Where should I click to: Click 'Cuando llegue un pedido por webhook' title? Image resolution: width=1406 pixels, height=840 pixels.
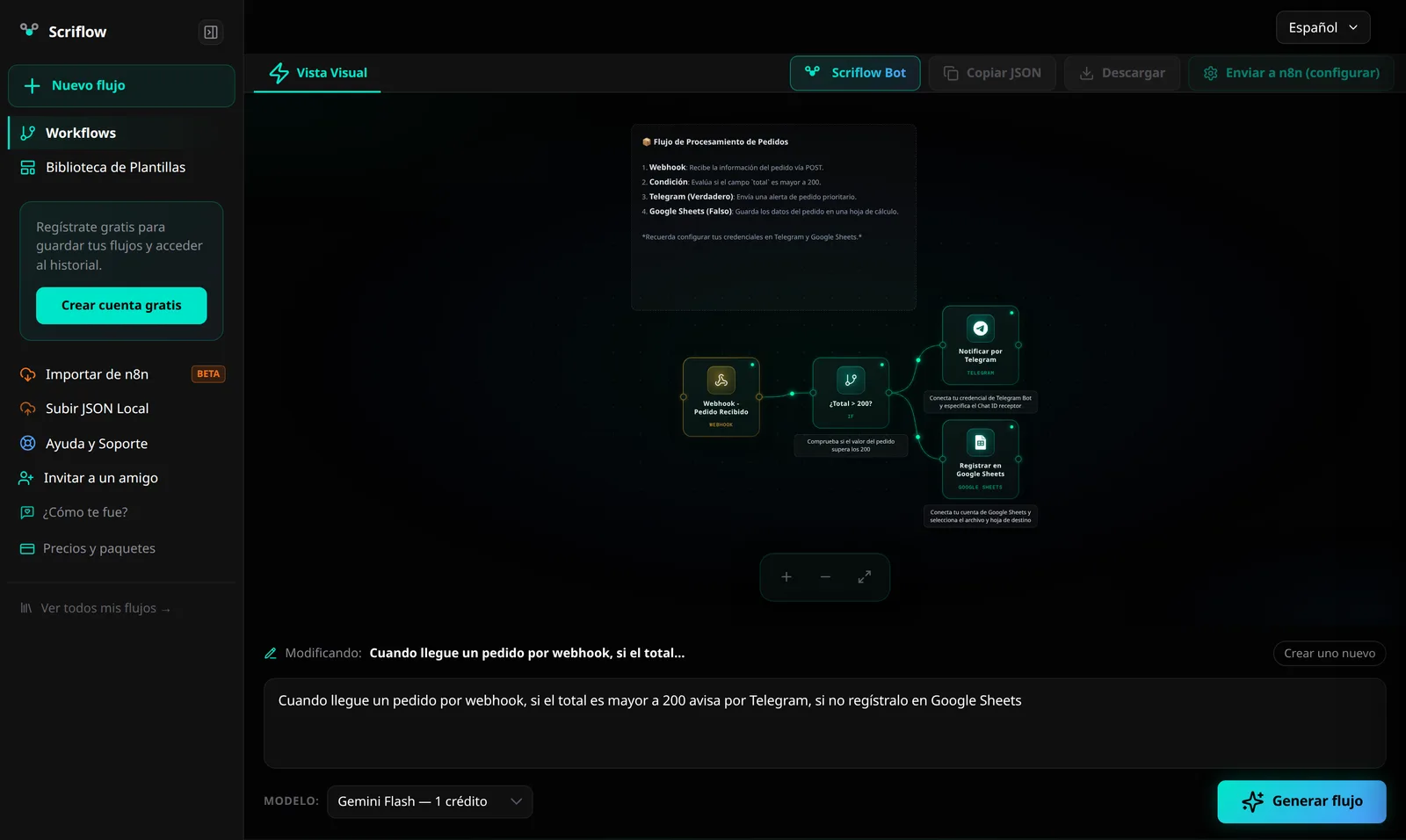click(526, 653)
